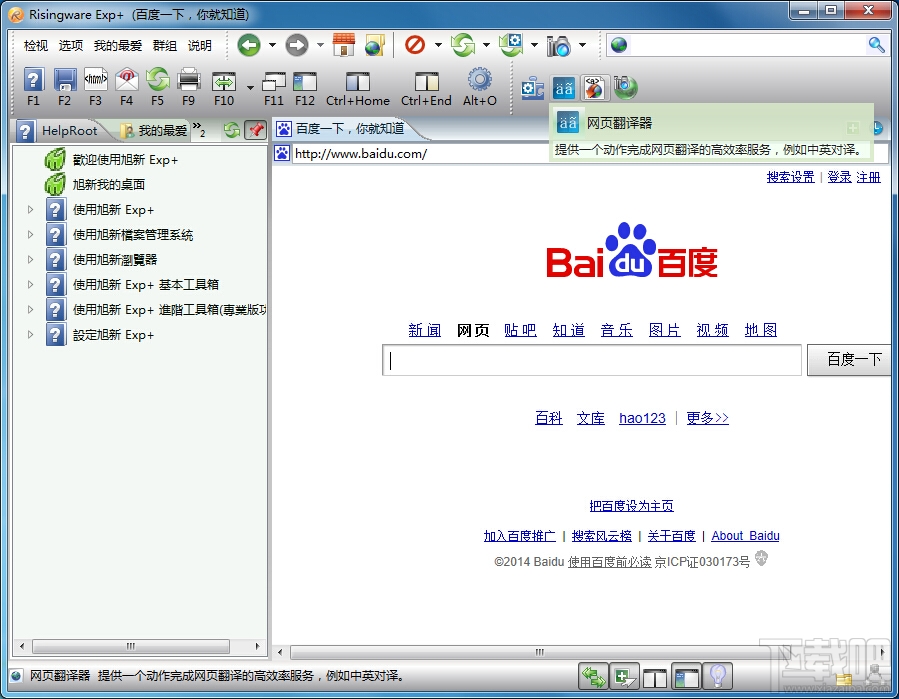Click the status bar green arrows icon

coord(593,676)
